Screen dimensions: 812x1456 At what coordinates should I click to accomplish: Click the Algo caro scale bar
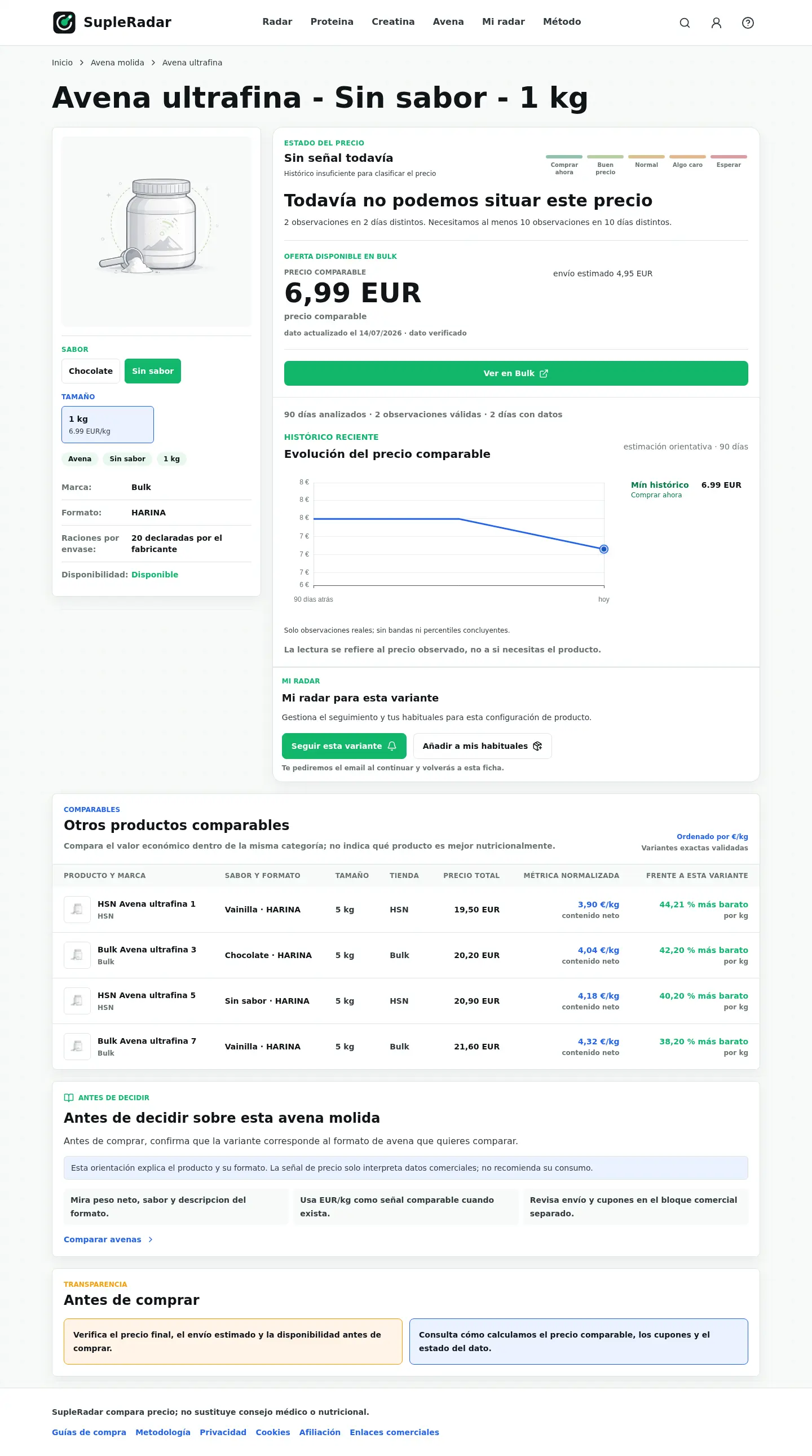[x=688, y=157]
